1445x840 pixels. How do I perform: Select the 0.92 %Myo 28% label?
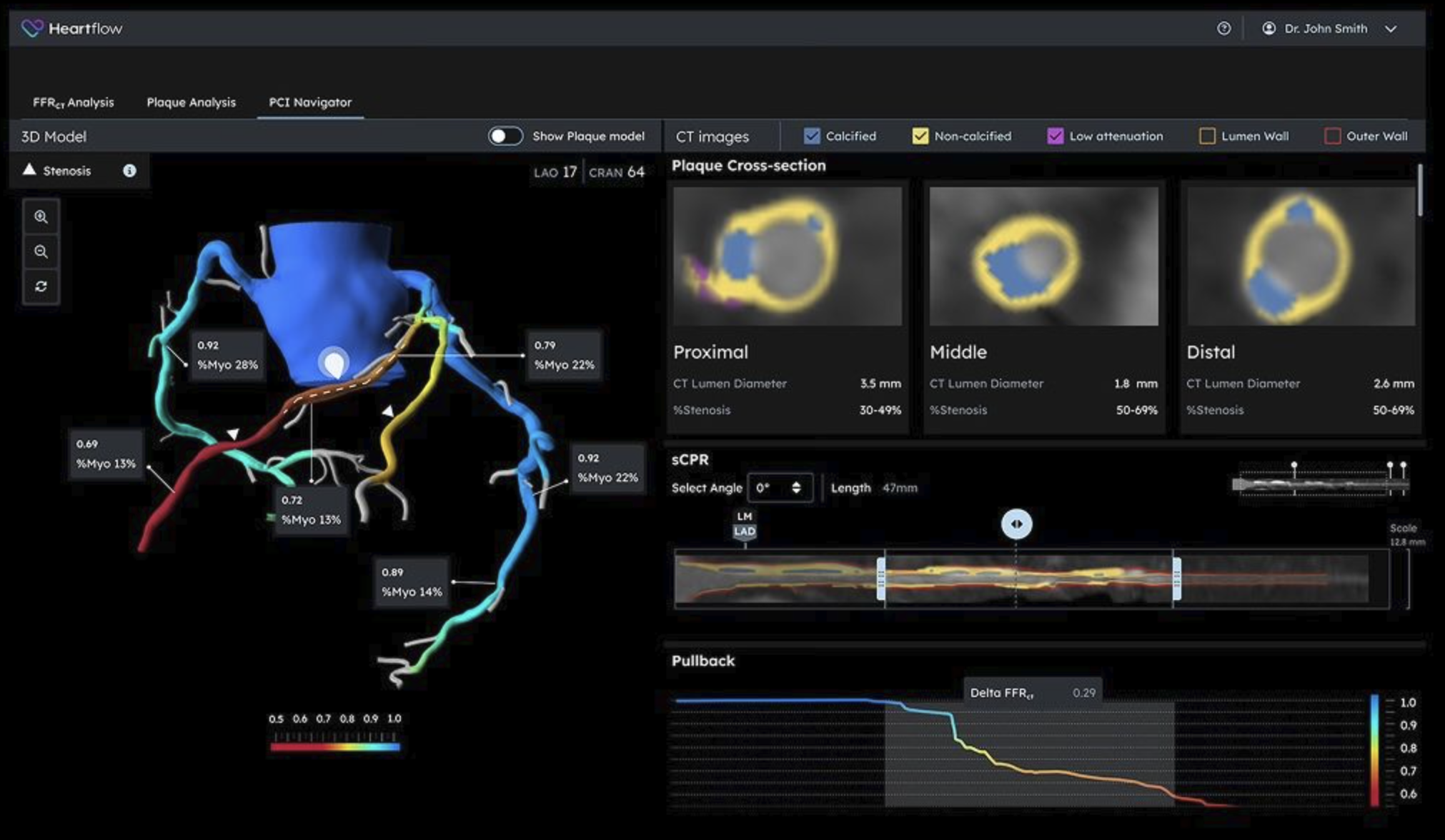(227, 355)
